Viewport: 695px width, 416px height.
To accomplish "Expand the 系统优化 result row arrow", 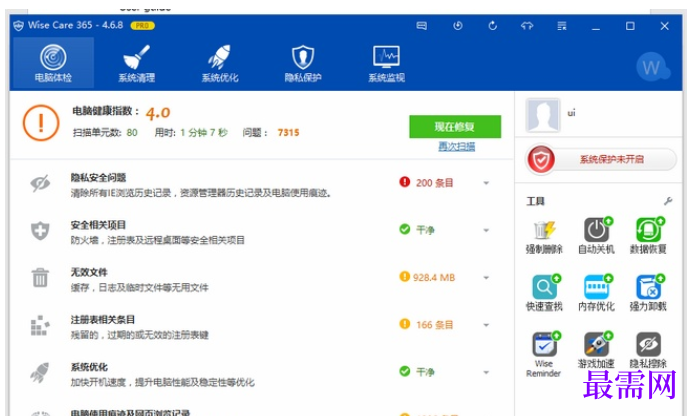I will [x=486, y=373].
